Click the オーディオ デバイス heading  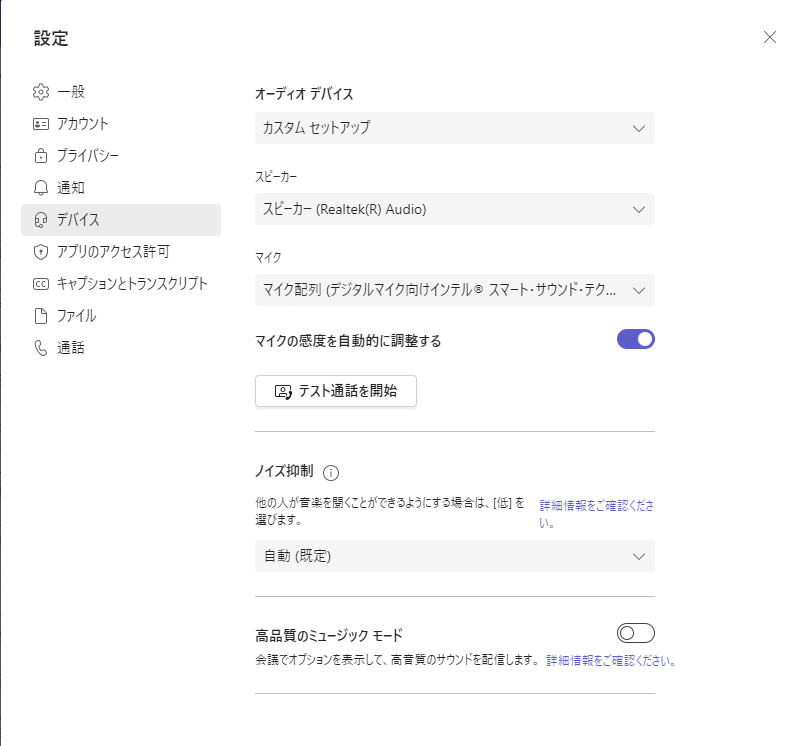(x=304, y=94)
